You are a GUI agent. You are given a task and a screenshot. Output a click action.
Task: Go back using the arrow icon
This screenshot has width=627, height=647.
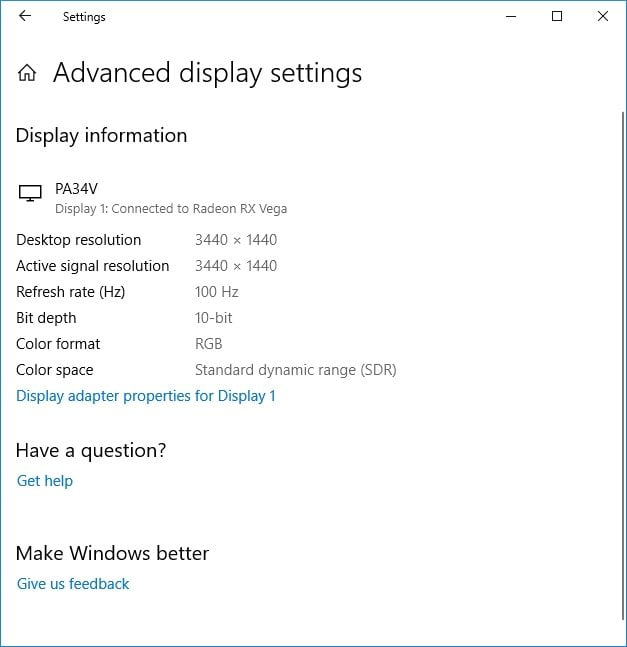[x=25, y=16]
